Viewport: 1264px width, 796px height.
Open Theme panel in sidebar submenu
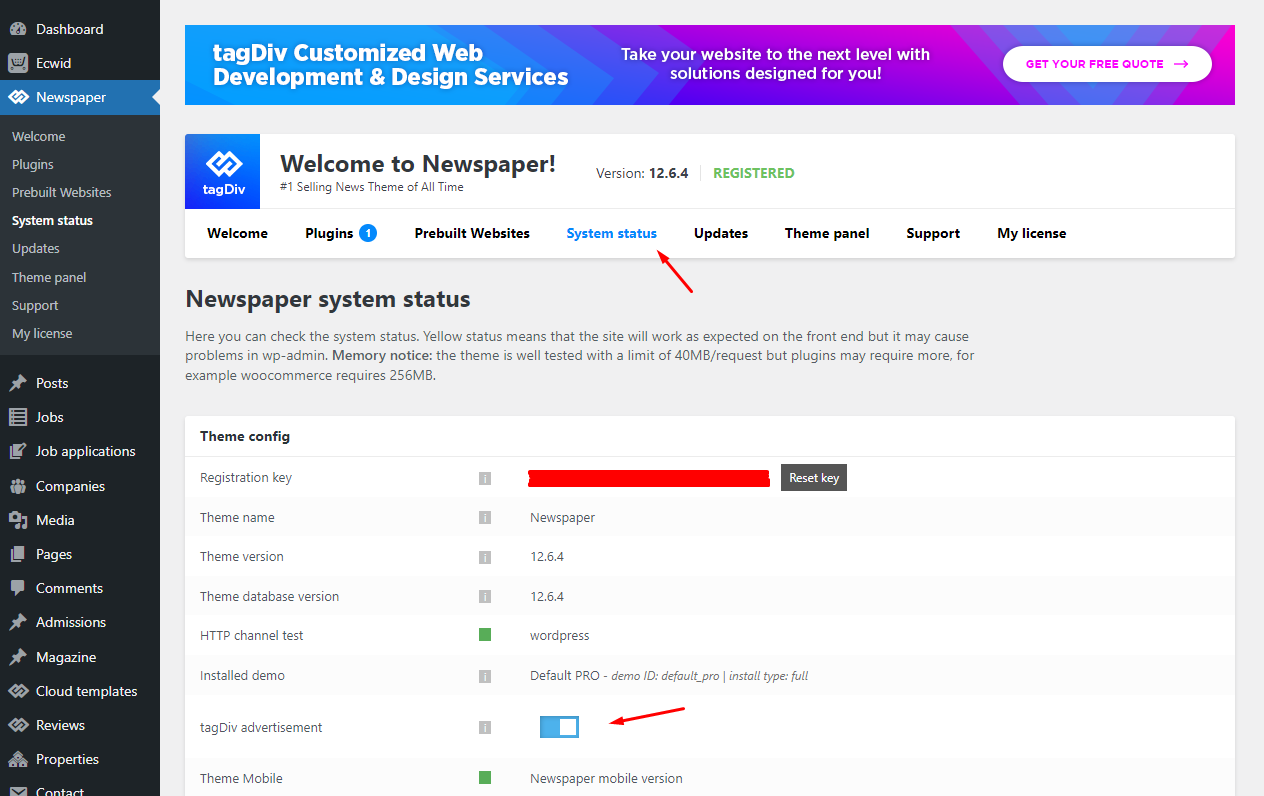click(x=49, y=278)
